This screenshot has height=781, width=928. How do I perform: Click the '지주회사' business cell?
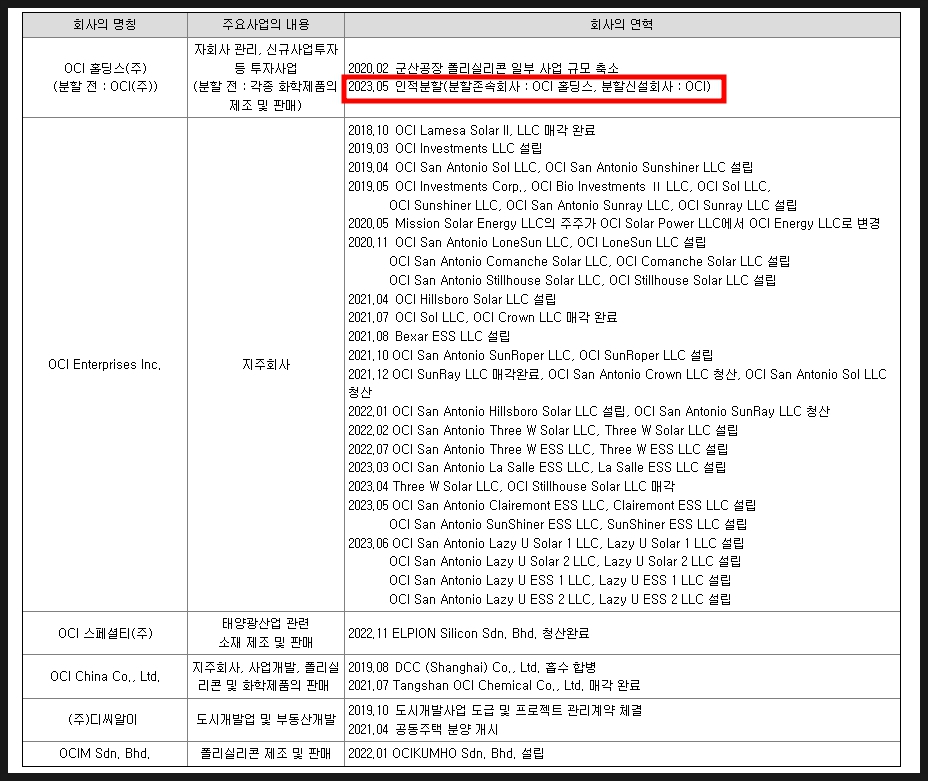pos(266,364)
